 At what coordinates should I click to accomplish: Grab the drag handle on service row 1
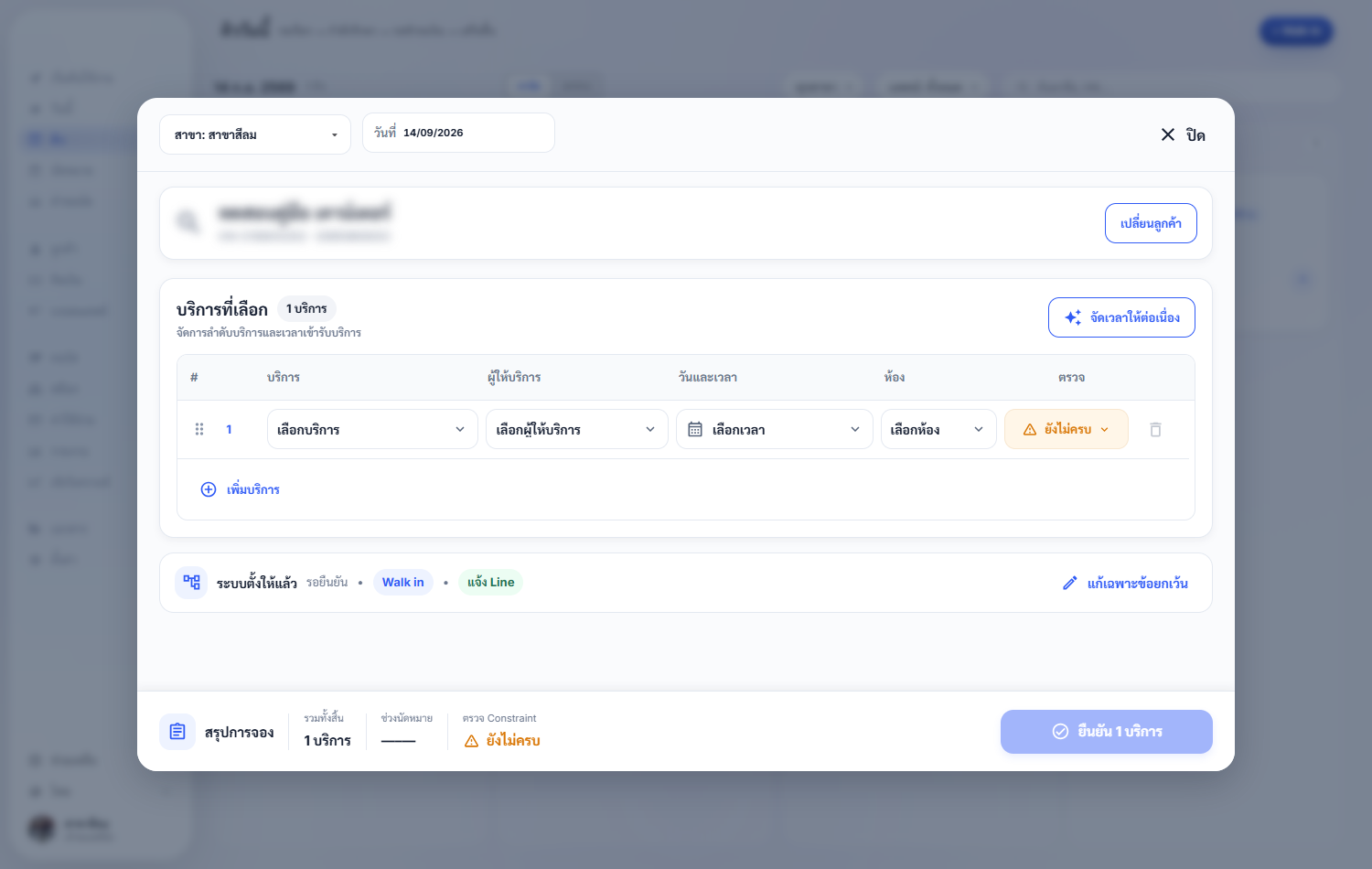pyautogui.click(x=199, y=429)
